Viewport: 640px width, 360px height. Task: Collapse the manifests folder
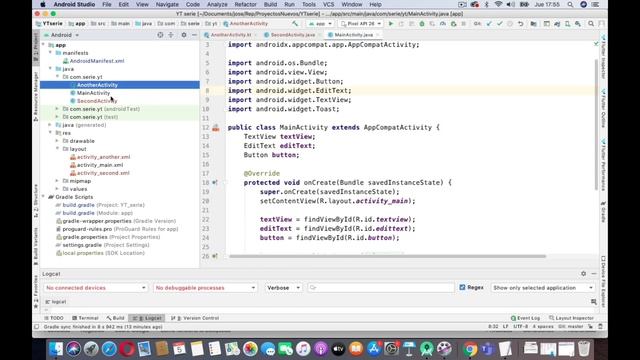50,53
